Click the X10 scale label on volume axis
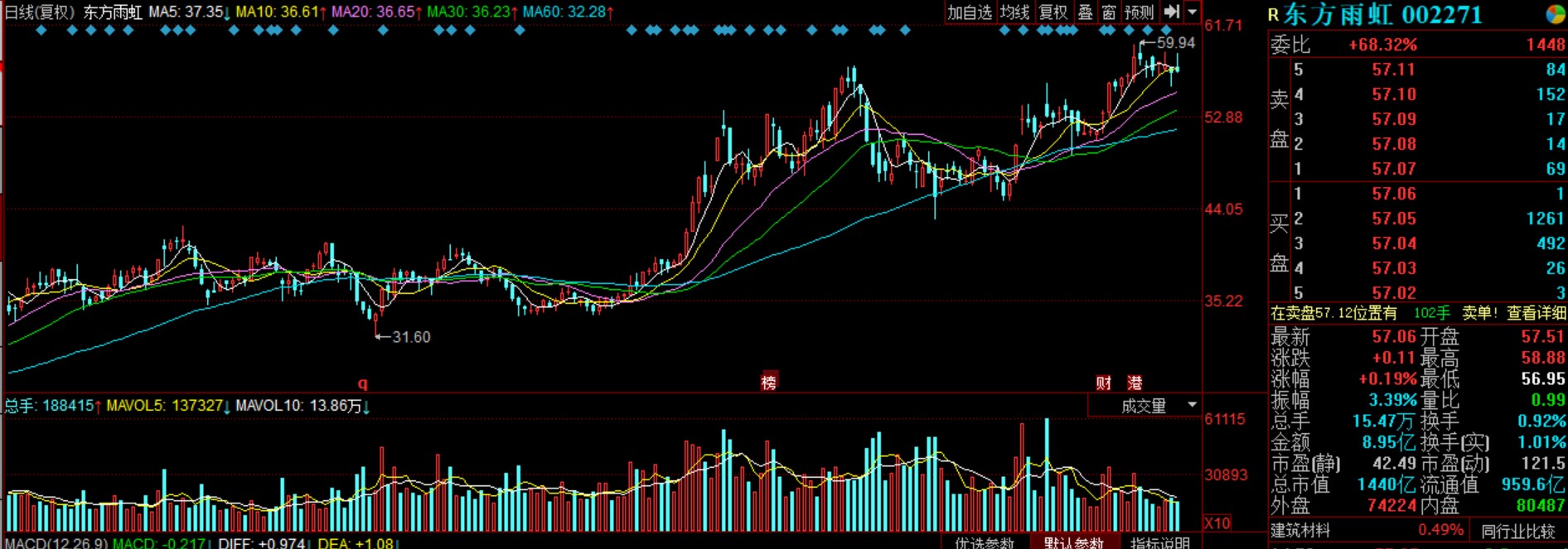 coord(1217,523)
